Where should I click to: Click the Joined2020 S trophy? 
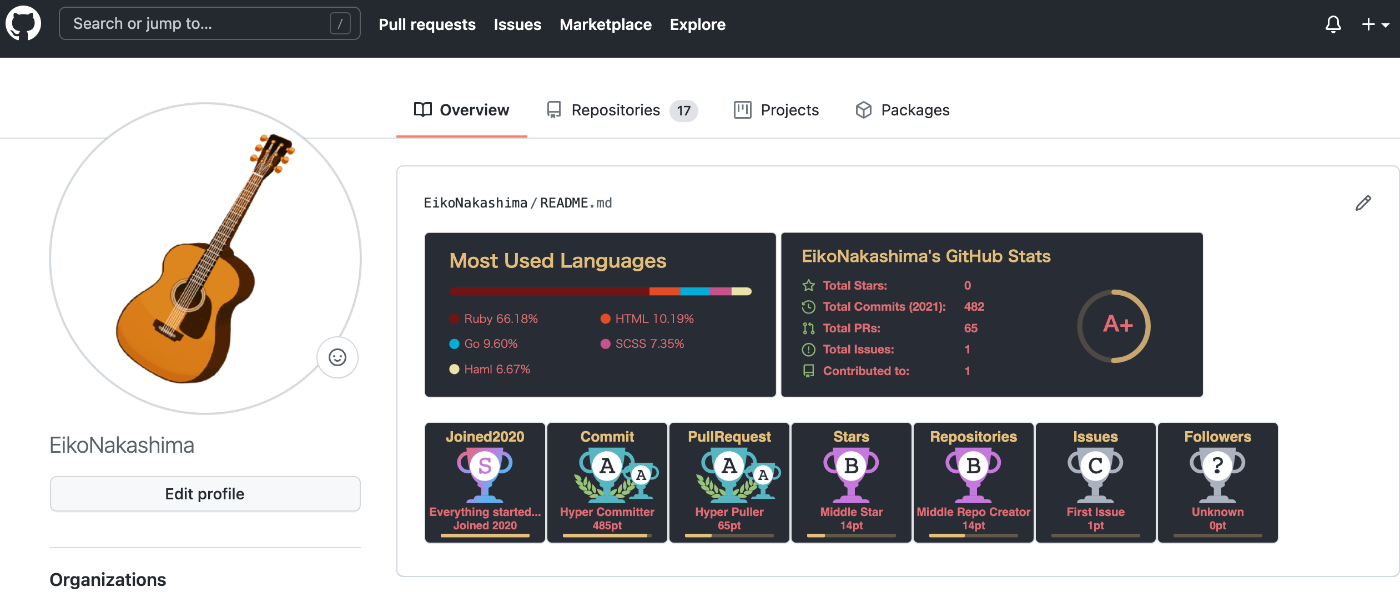pos(485,483)
